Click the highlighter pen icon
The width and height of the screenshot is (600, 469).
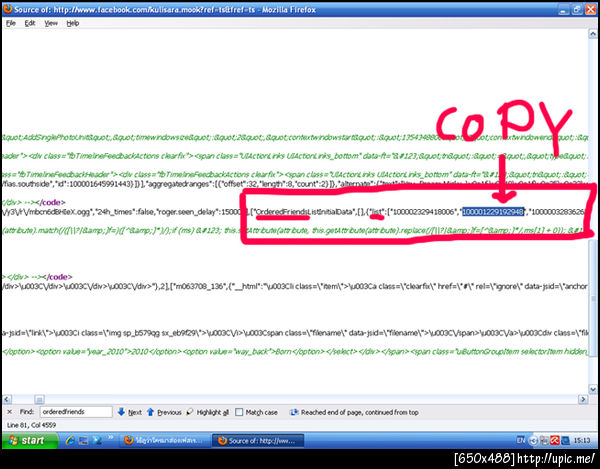[189, 412]
